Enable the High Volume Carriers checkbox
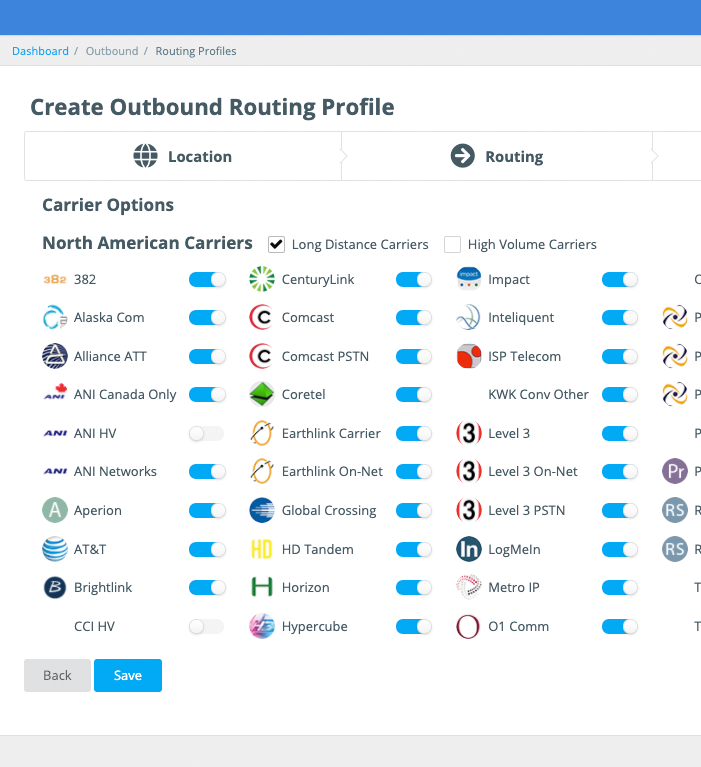The image size is (701, 767). [x=453, y=244]
